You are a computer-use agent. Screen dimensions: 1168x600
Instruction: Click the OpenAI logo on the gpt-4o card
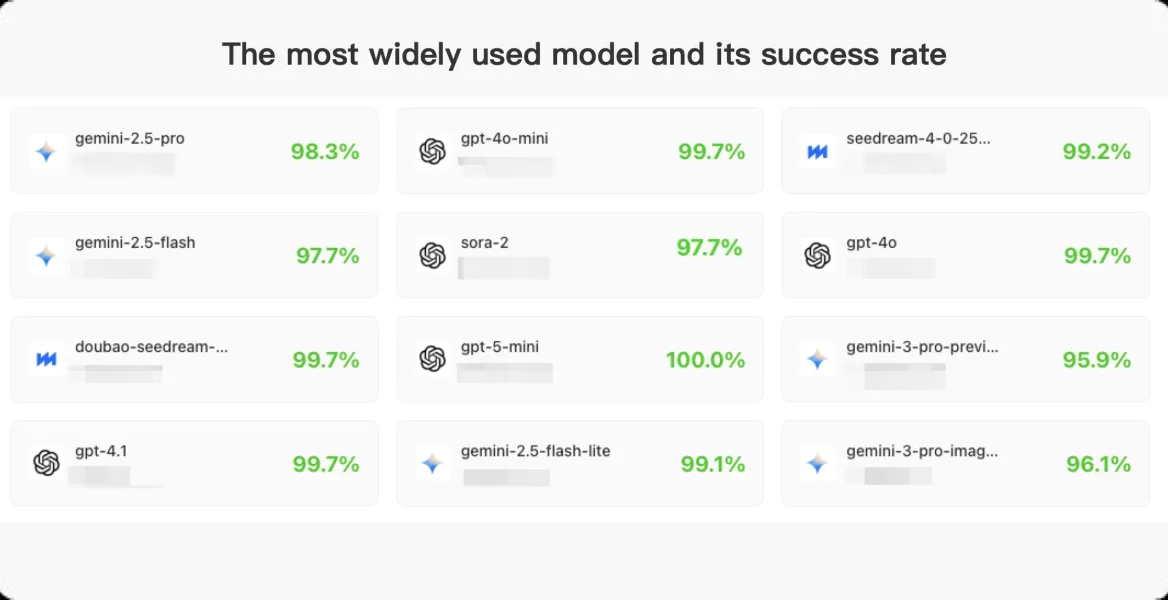816,255
